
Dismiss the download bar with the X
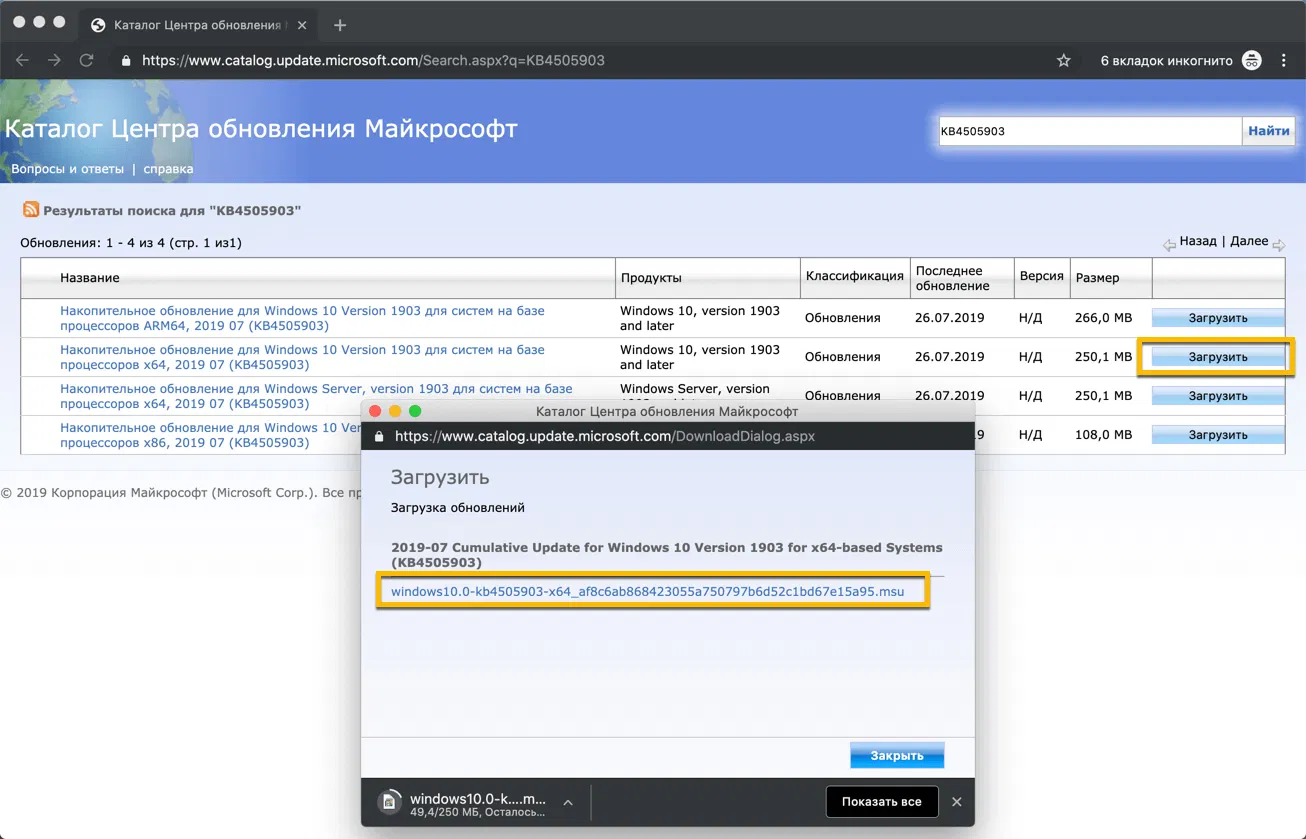tap(956, 801)
